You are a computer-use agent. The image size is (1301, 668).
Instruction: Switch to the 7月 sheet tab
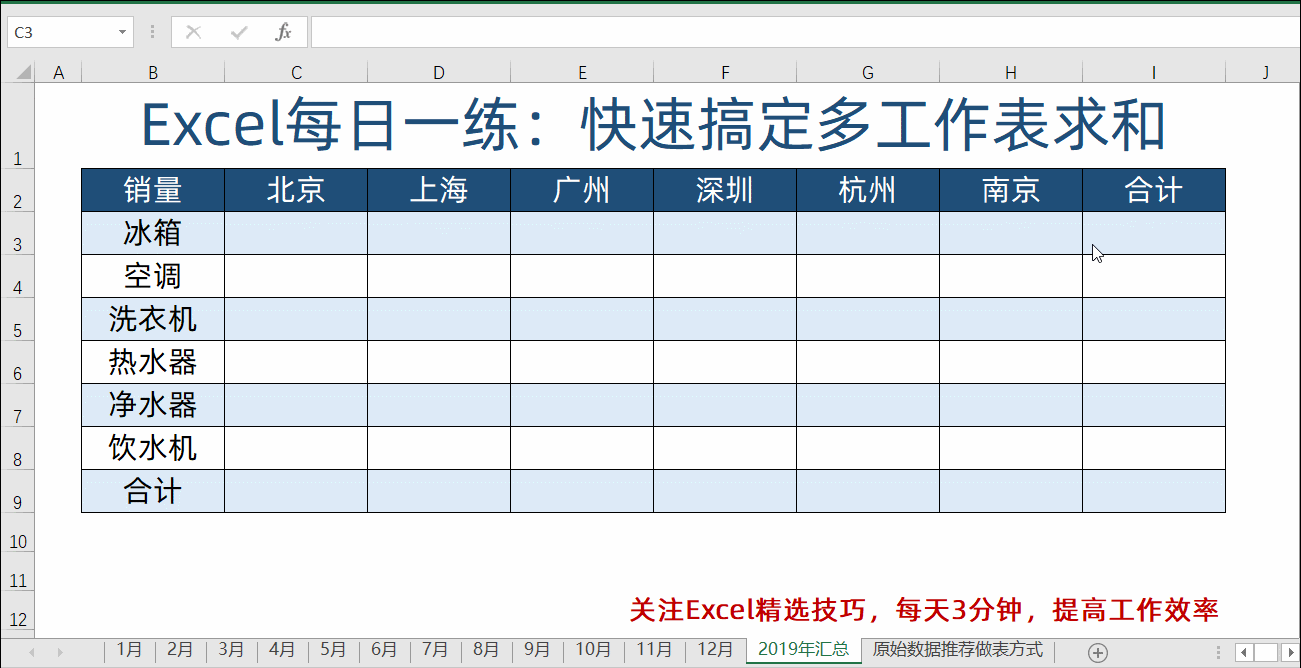(x=436, y=650)
